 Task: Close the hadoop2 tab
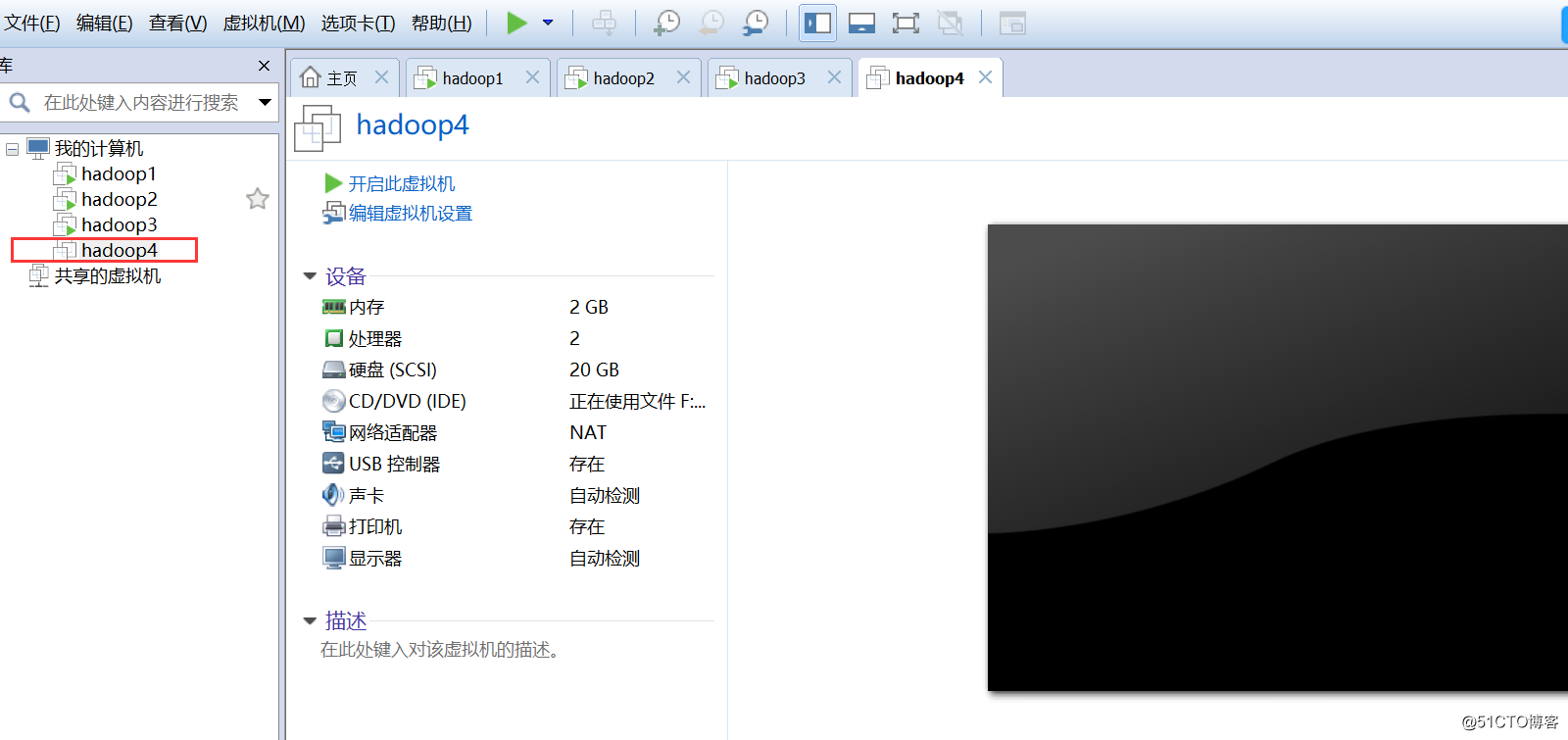click(683, 77)
